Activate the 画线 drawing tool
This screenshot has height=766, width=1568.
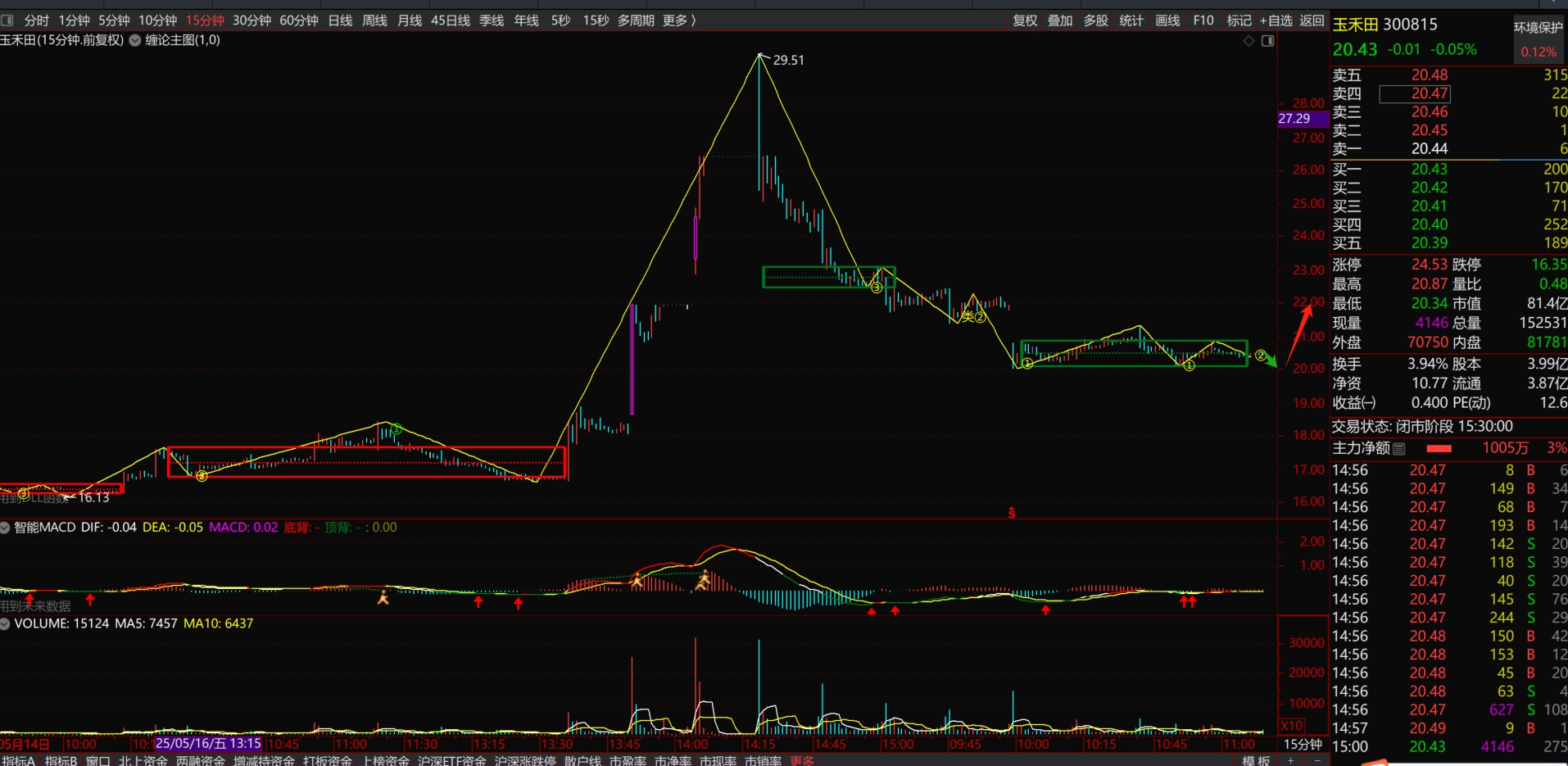(1167, 20)
